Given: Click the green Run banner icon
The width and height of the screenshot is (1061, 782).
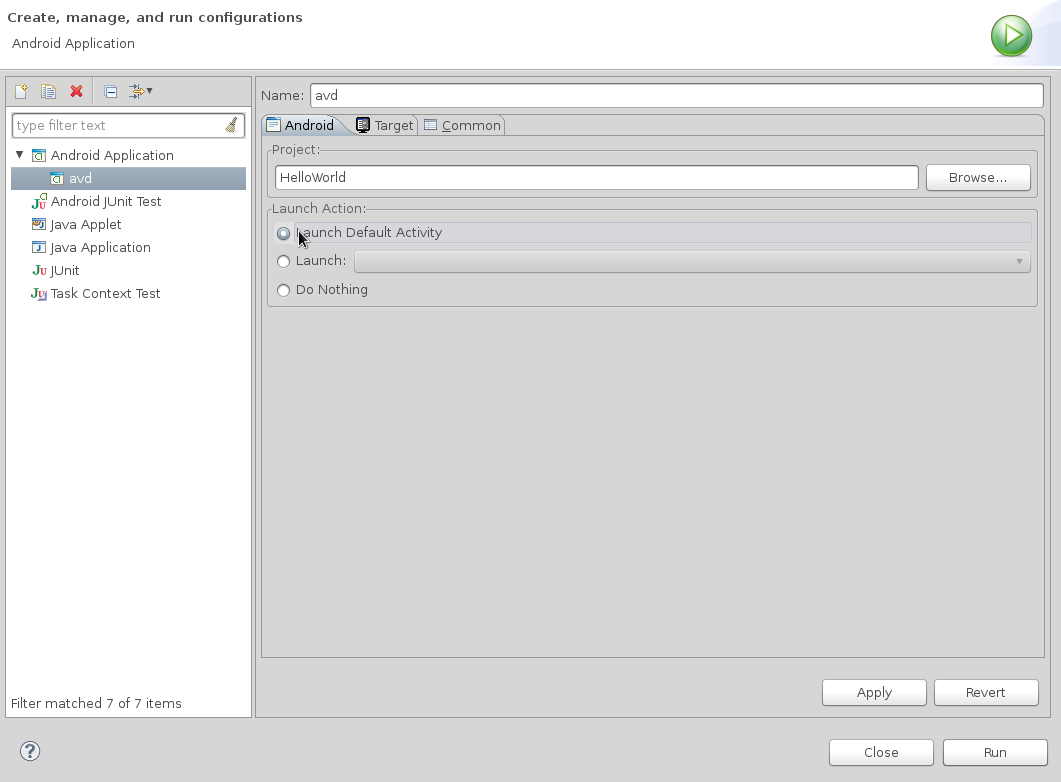Looking at the screenshot, I should click(x=1012, y=36).
